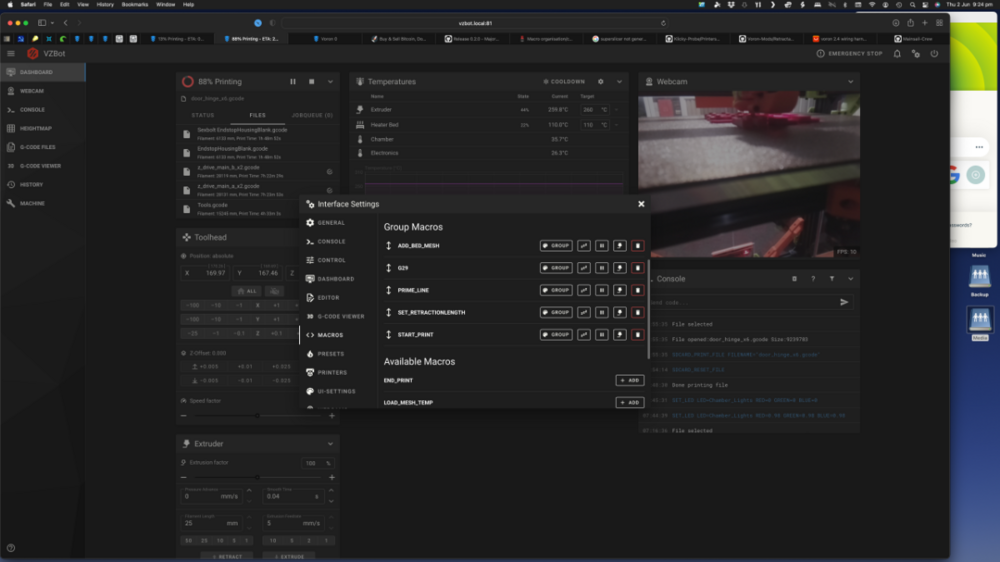Click the Extrusion factor slider

tap(258, 477)
